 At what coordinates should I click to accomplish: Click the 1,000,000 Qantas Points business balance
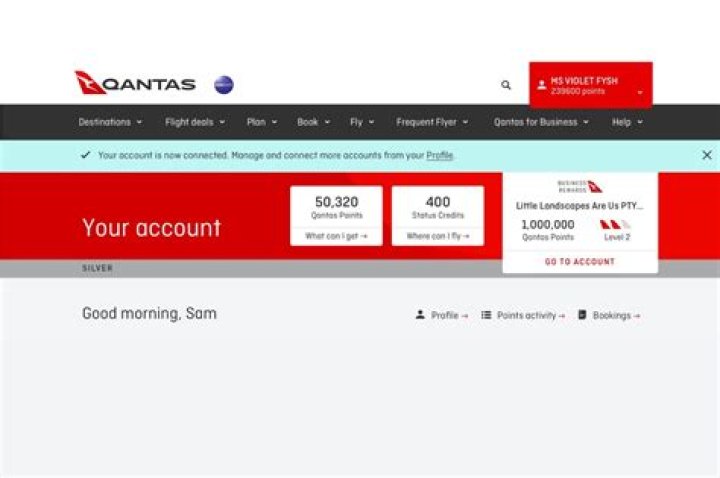[x=548, y=225]
